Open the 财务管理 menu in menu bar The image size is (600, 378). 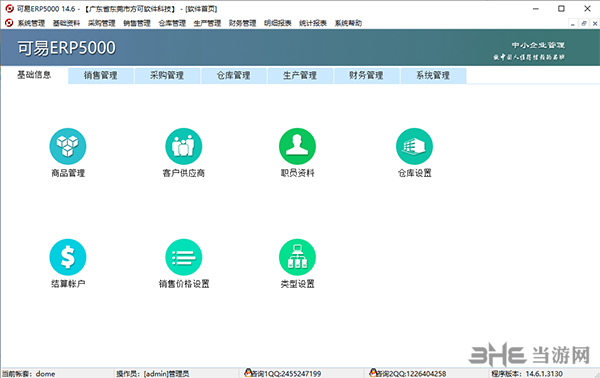pos(243,23)
